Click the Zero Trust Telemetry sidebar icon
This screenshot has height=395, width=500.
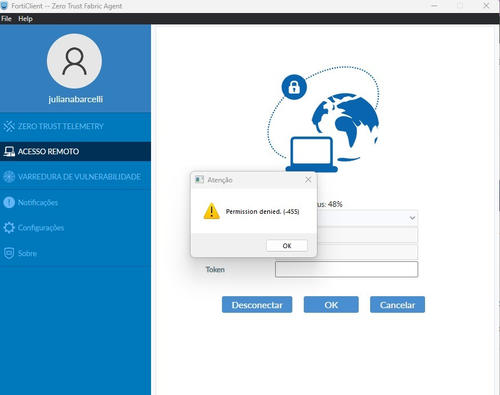[x=9, y=126]
